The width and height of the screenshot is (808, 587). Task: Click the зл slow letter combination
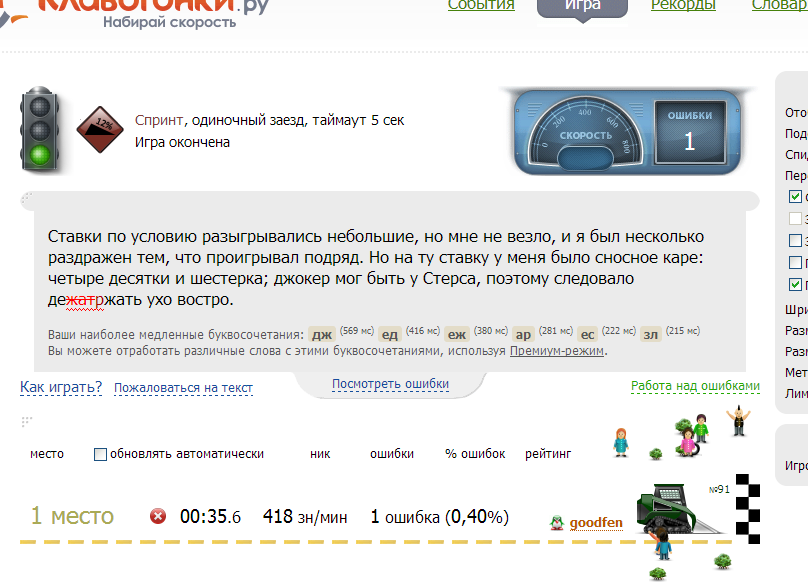651,334
